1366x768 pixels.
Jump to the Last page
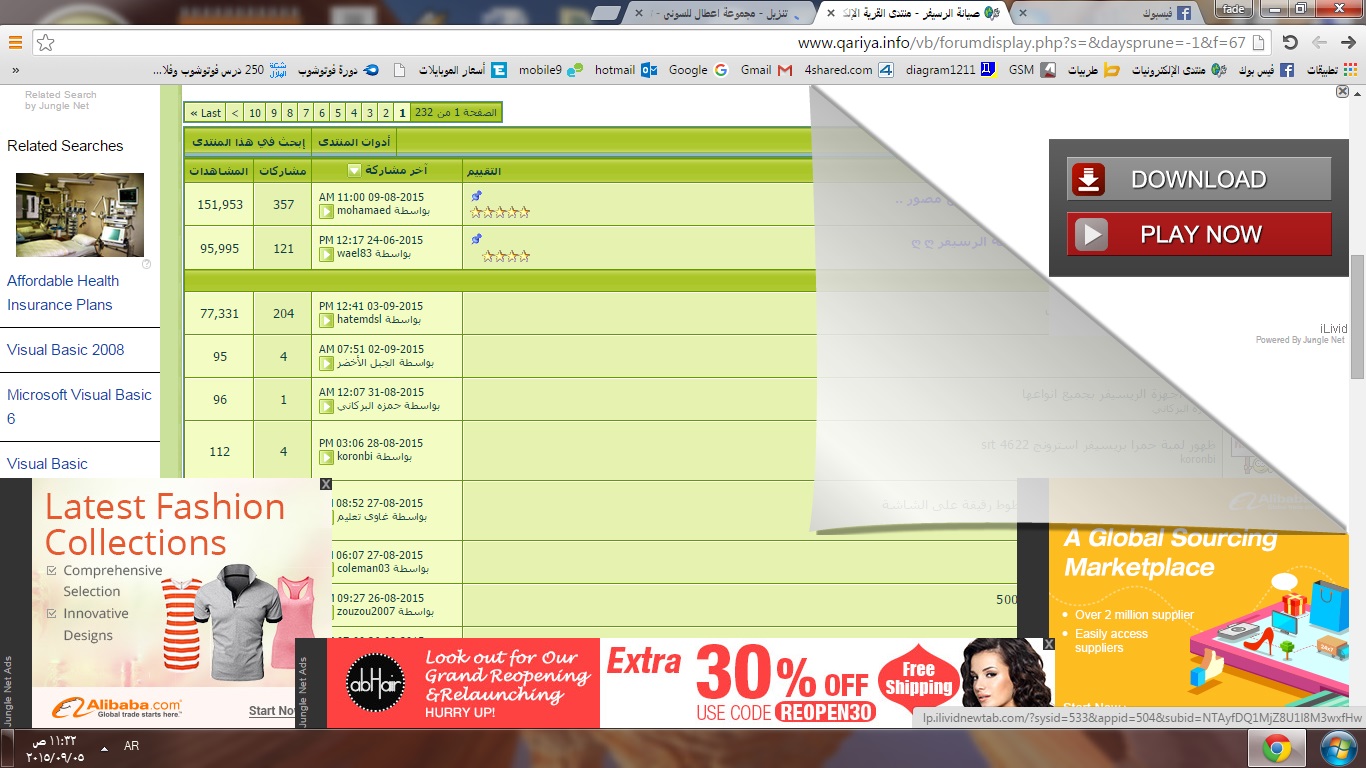207,113
